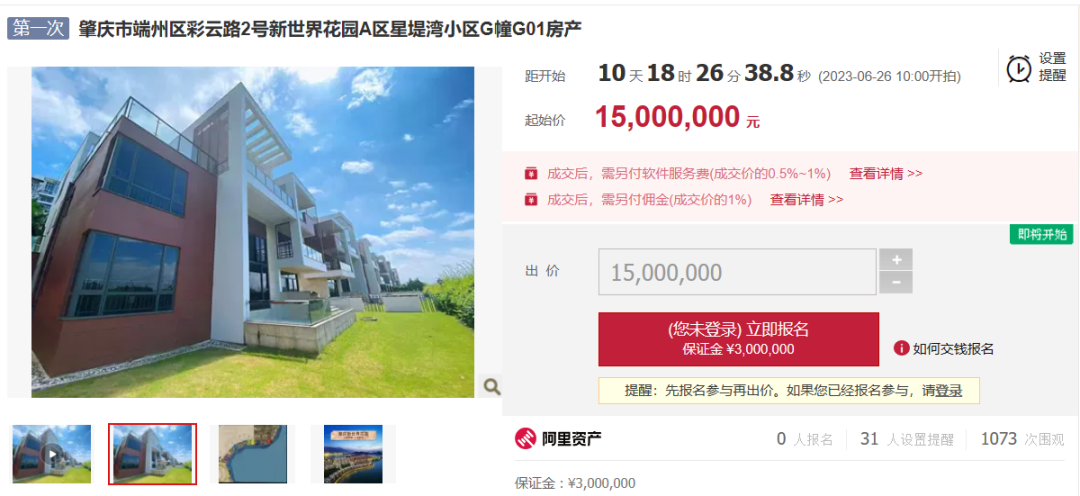Decrease bid with the minus button

[896, 282]
